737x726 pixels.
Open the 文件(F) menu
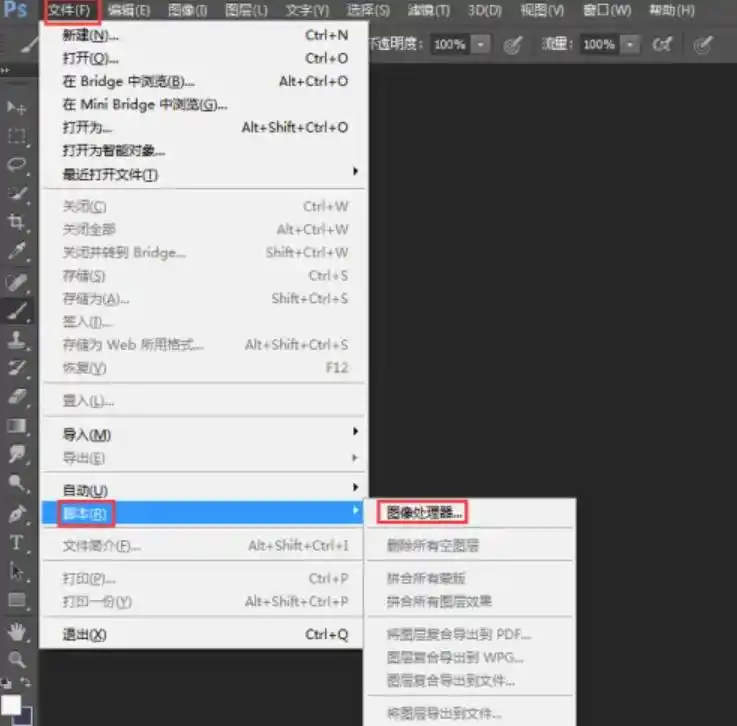(70, 10)
